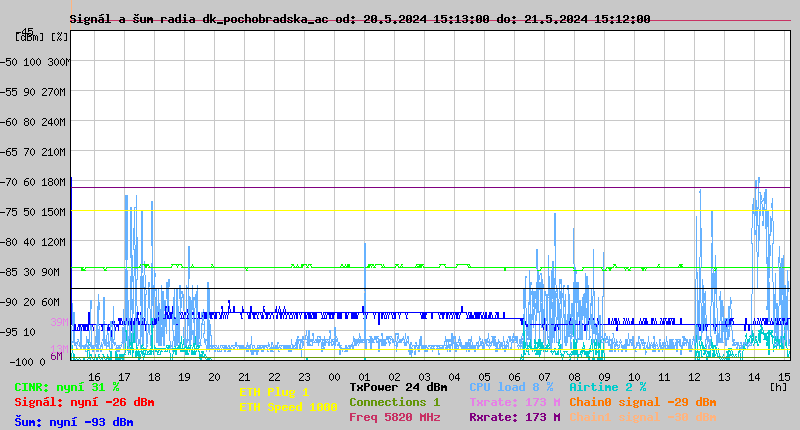Select the ETH Plug legend text
This screenshot has height=430, width=800.
pyautogui.click(x=274, y=392)
